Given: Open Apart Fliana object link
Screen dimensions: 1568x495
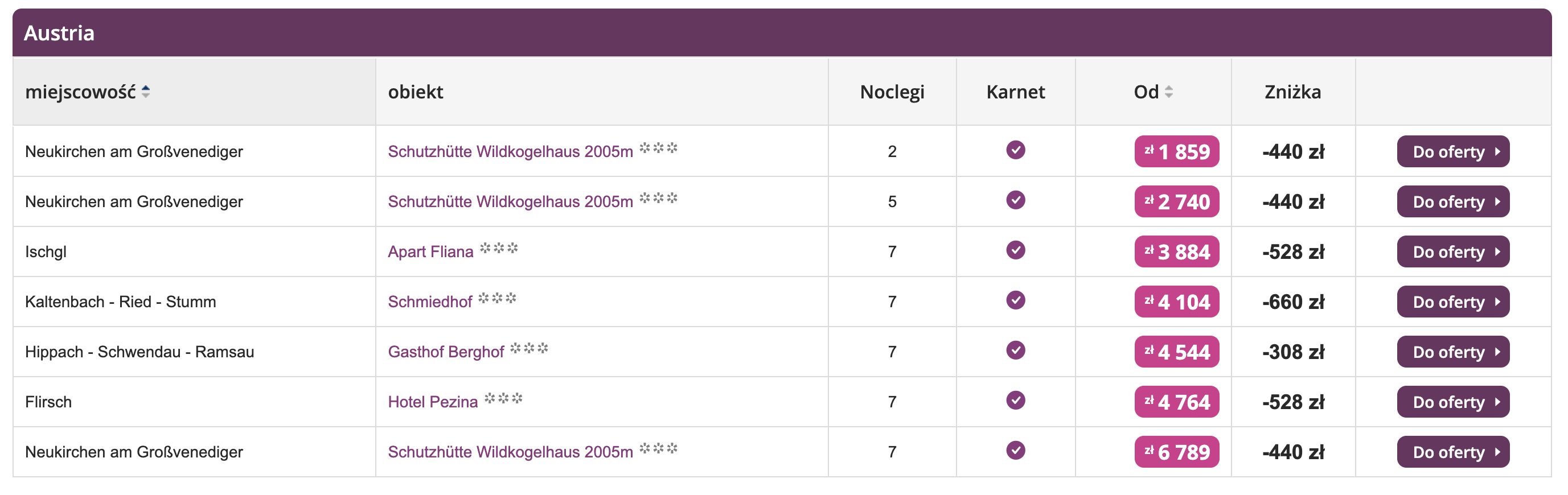Looking at the screenshot, I should 430,251.
